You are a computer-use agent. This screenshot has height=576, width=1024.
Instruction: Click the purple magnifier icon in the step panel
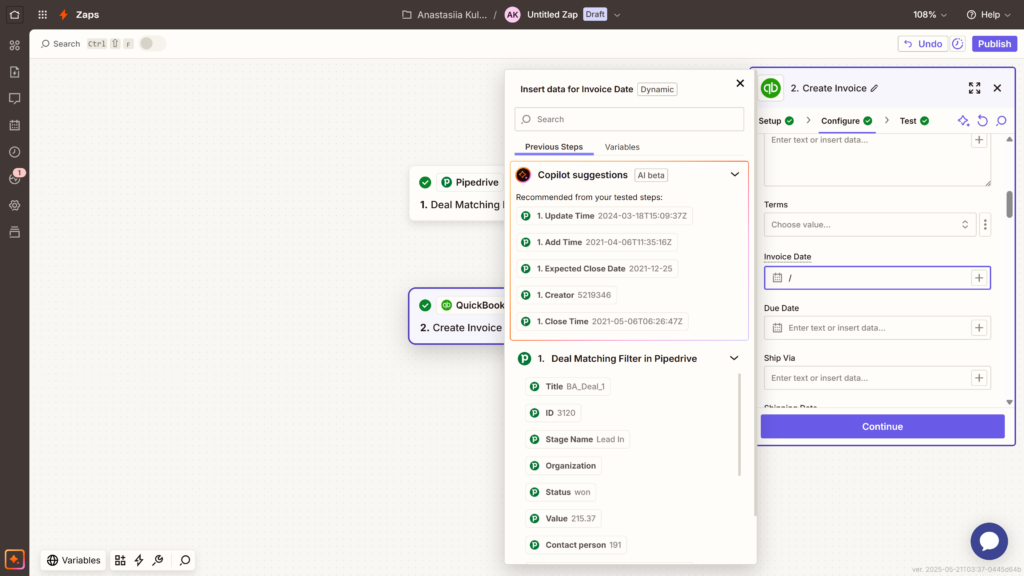[1001, 121]
